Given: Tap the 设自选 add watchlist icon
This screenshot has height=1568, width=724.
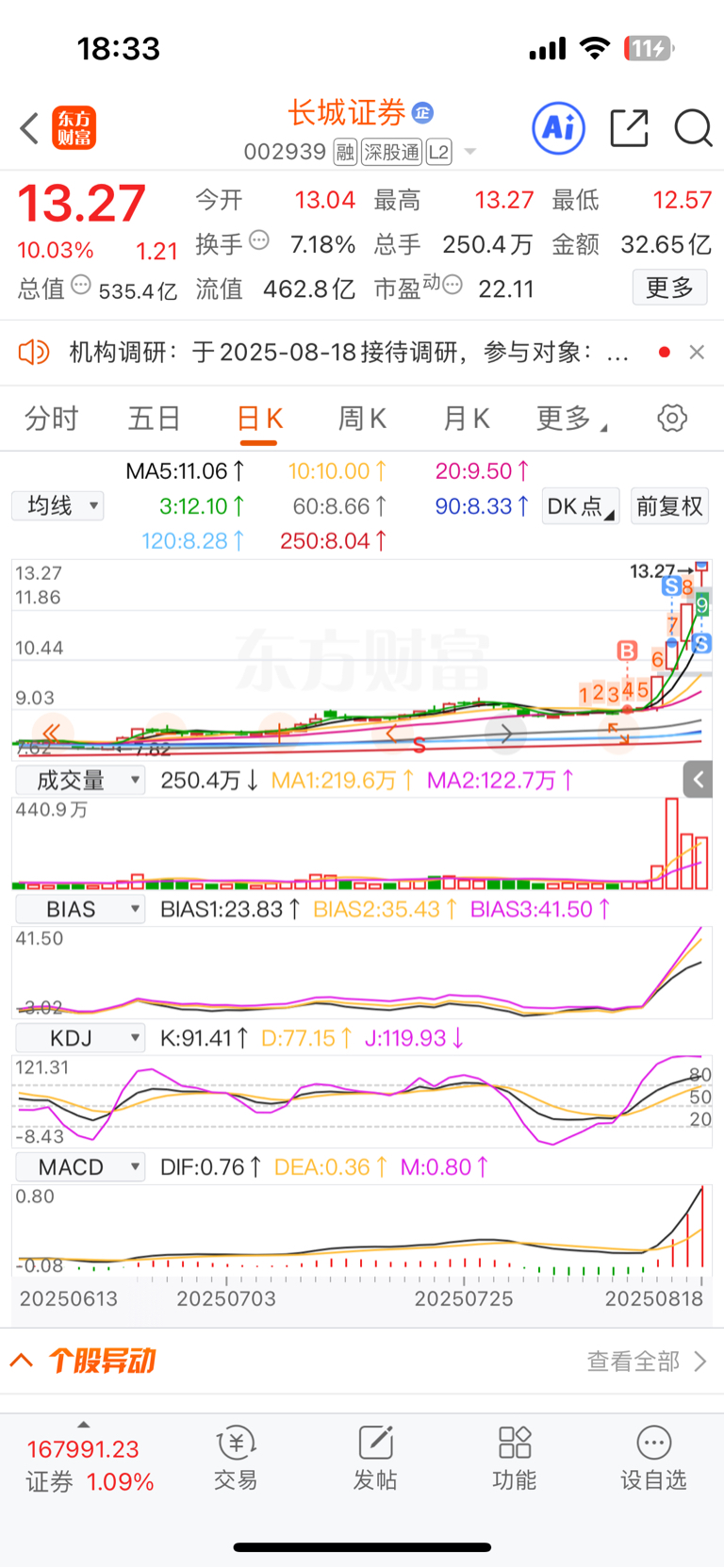Looking at the screenshot, I should pos(653,1458).
